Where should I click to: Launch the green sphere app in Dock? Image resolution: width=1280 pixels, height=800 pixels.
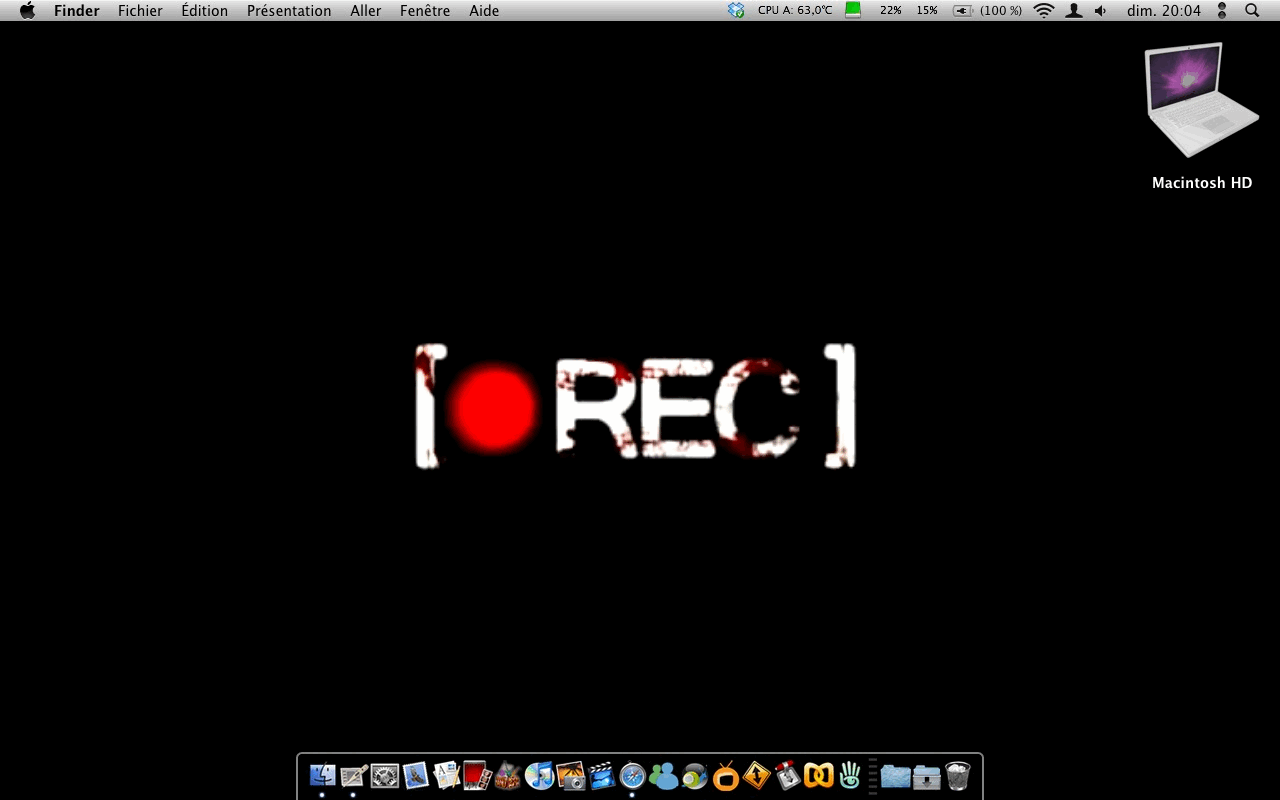(694, 775)
